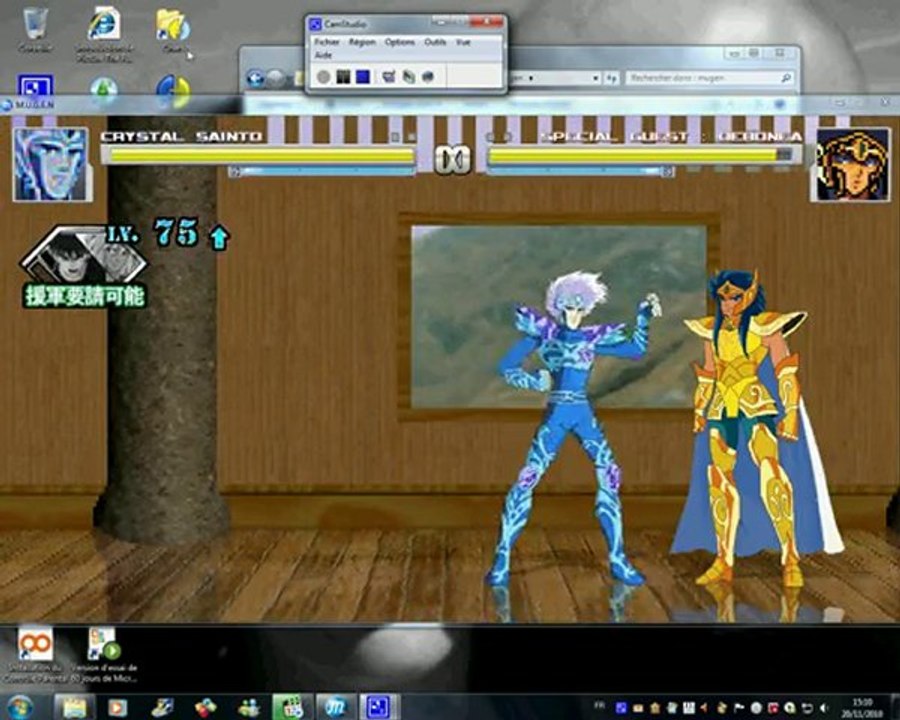Click the CamStudio taskbar button
This screenshot has width=900, height=720.
pyautogui.click(x=379, y=707)
